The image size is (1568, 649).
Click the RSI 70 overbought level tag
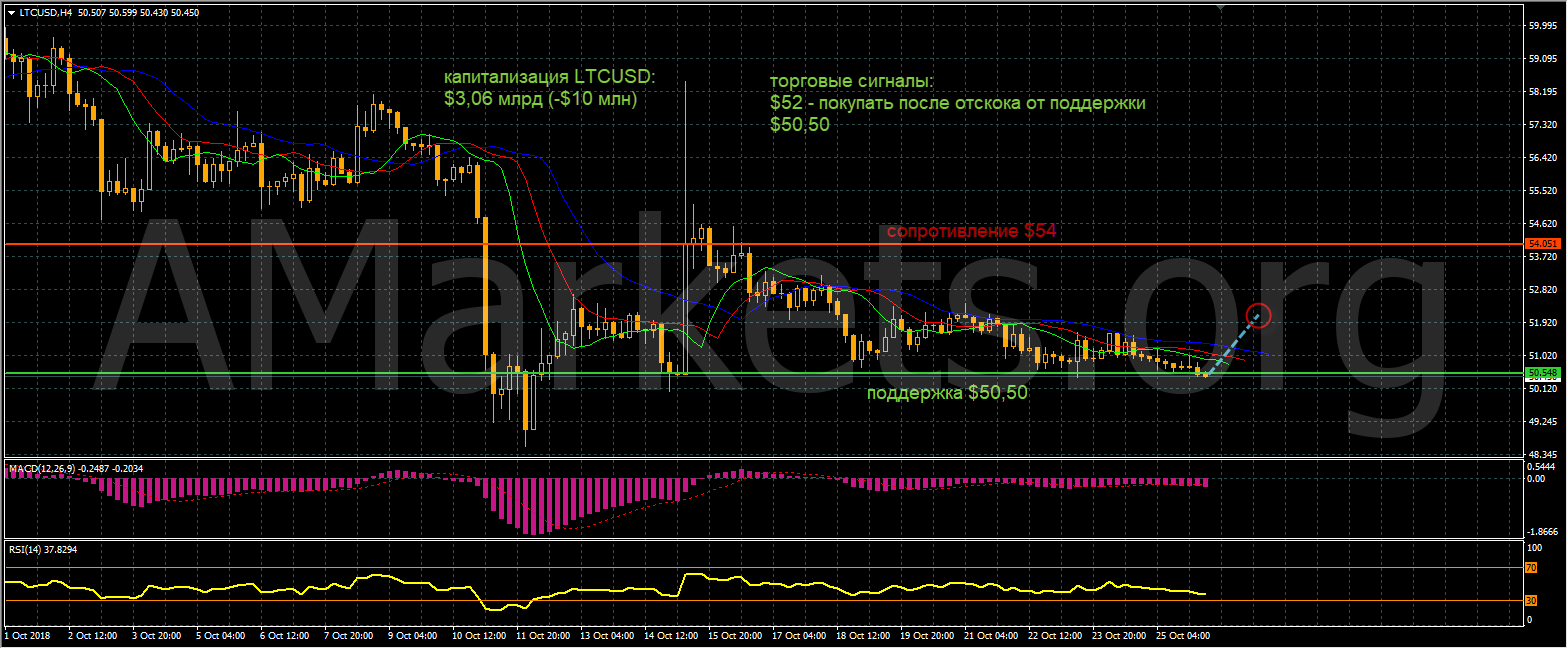pyautogui.click(x=1531, y=568)
